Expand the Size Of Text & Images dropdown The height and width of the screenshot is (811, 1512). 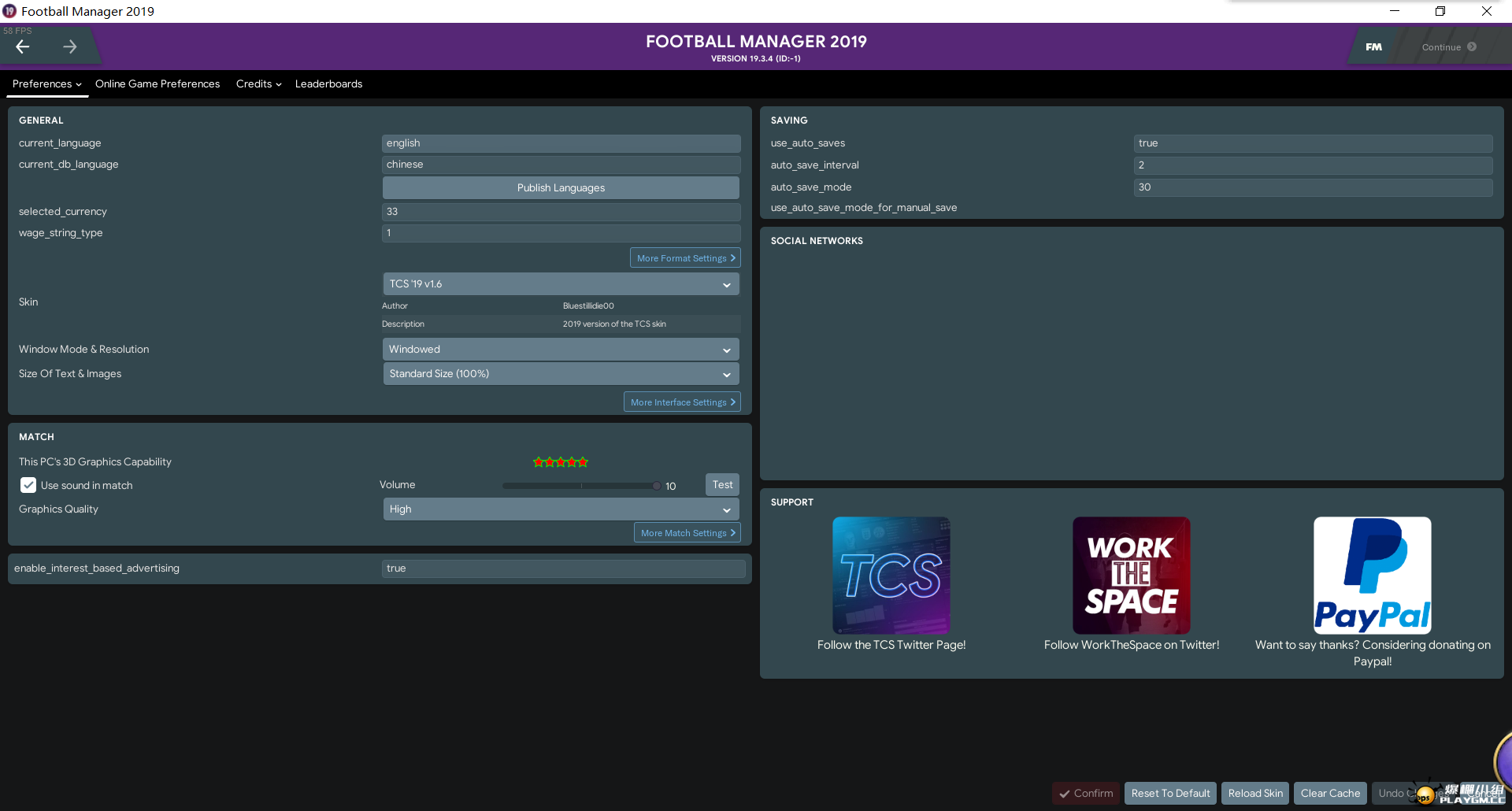pyautogui.click(x=561, y=374)
